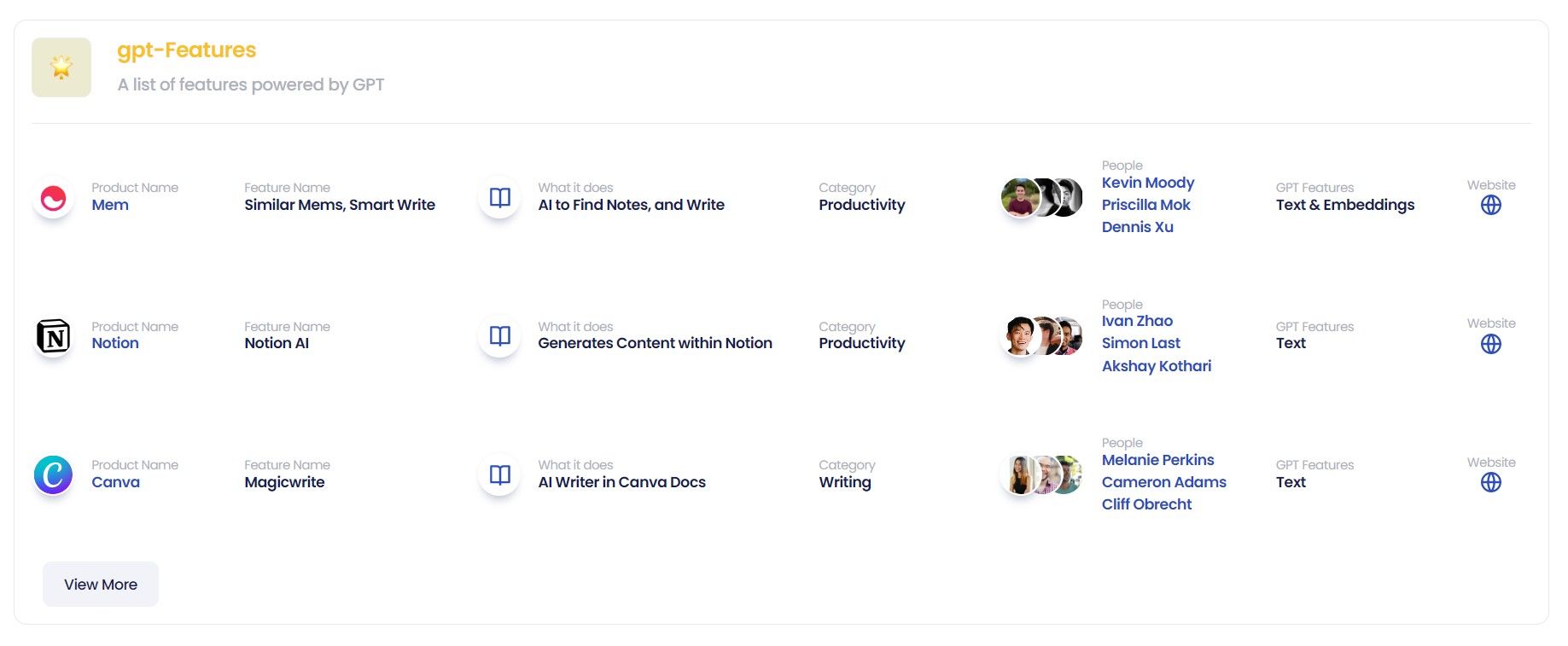Click the Notion logo icon

(x=53, y=336)
